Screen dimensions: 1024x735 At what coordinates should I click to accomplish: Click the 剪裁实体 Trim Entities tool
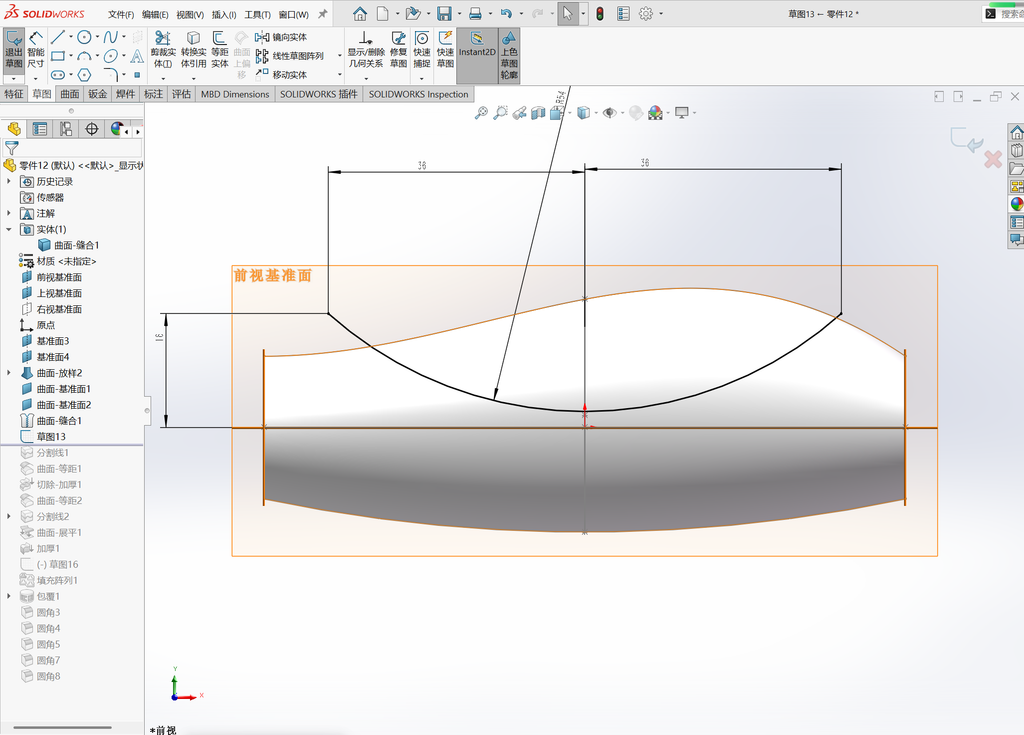163,50
